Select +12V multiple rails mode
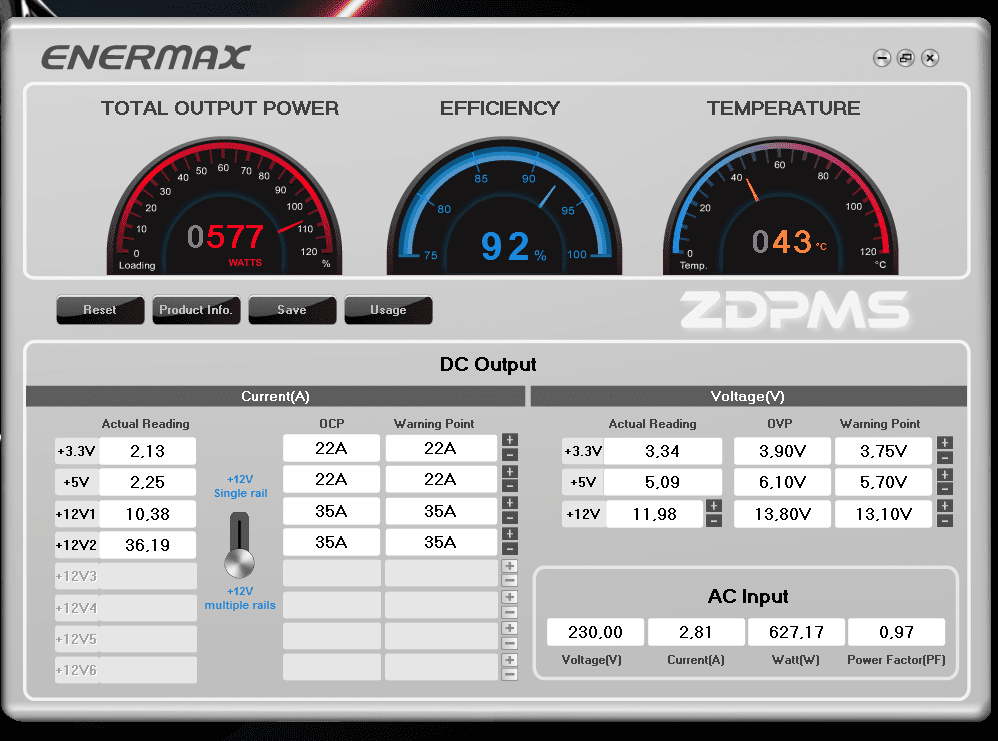 coord(240,598)
